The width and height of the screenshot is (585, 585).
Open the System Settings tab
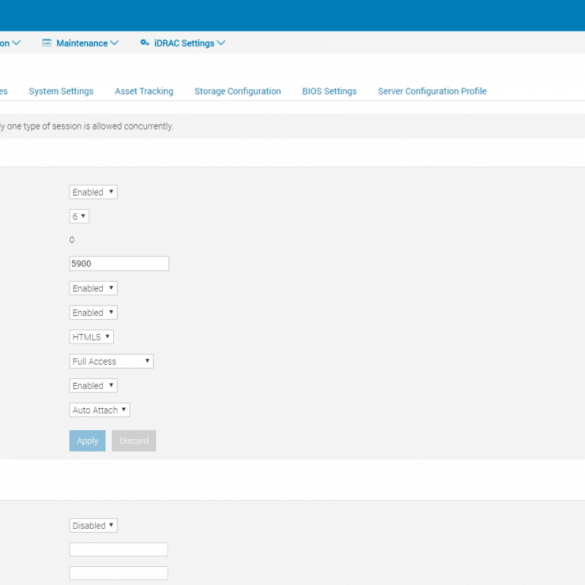click(61, 91)
